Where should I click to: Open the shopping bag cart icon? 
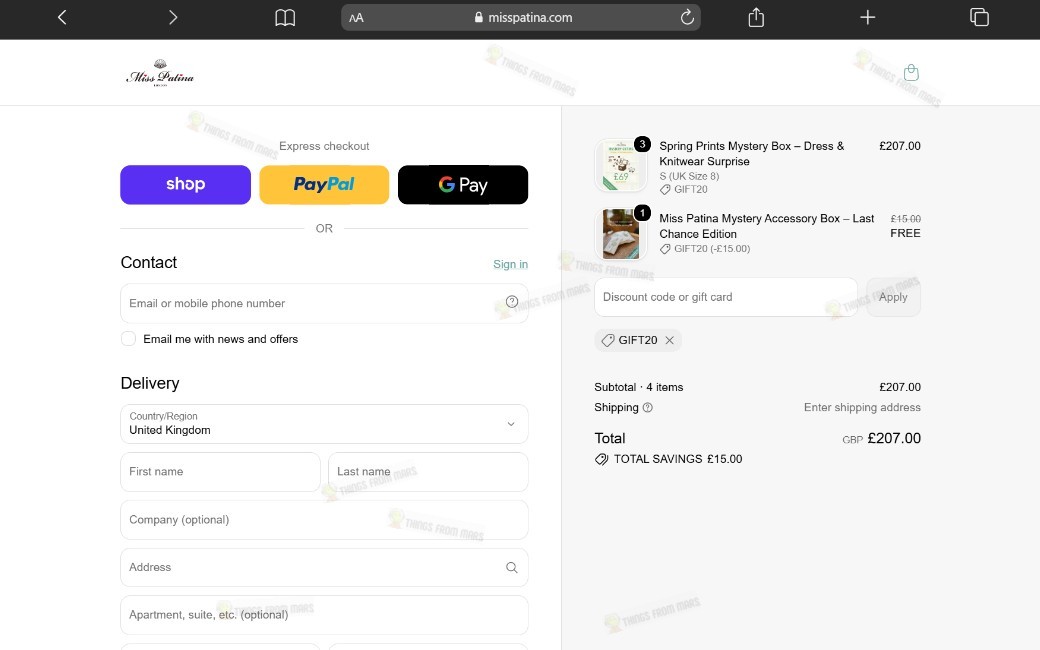(911, 72)
